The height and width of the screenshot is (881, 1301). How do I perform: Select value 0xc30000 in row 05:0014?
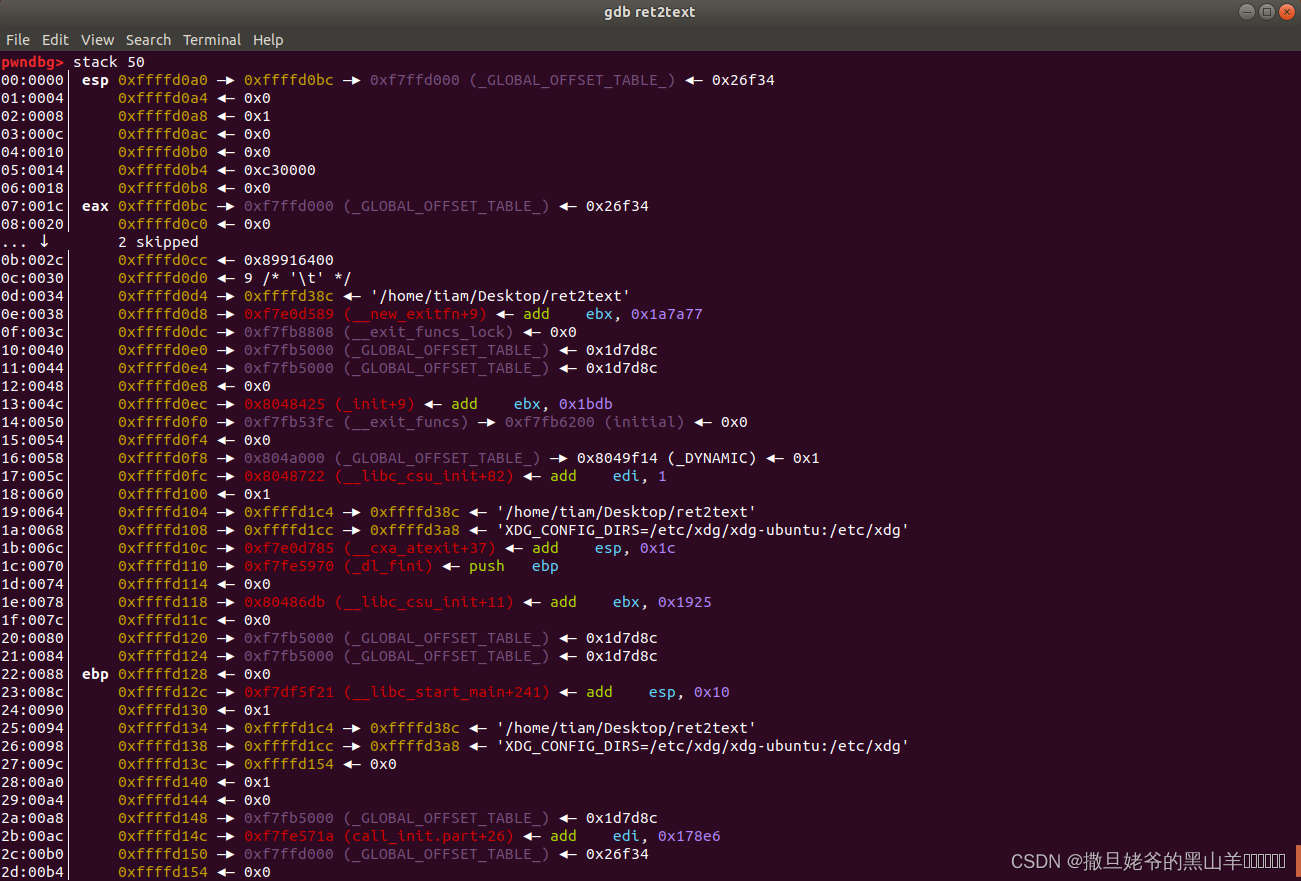[280, 170]
